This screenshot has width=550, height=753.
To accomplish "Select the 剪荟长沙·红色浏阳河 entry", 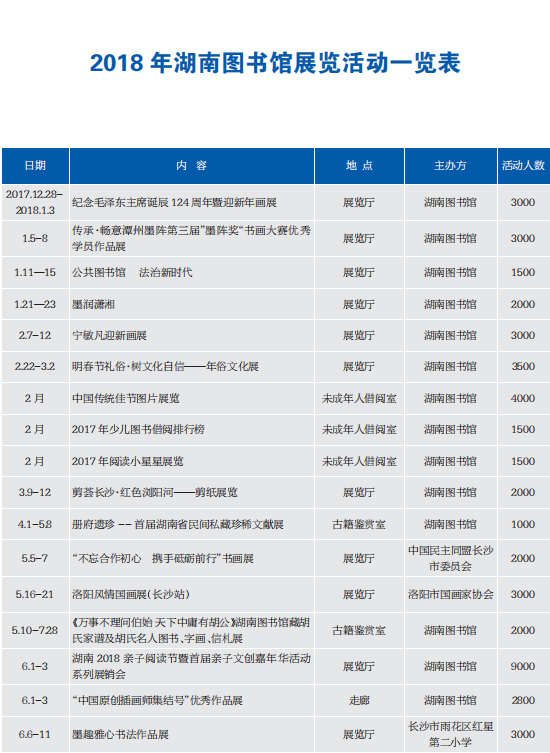I will coord(155,493).
